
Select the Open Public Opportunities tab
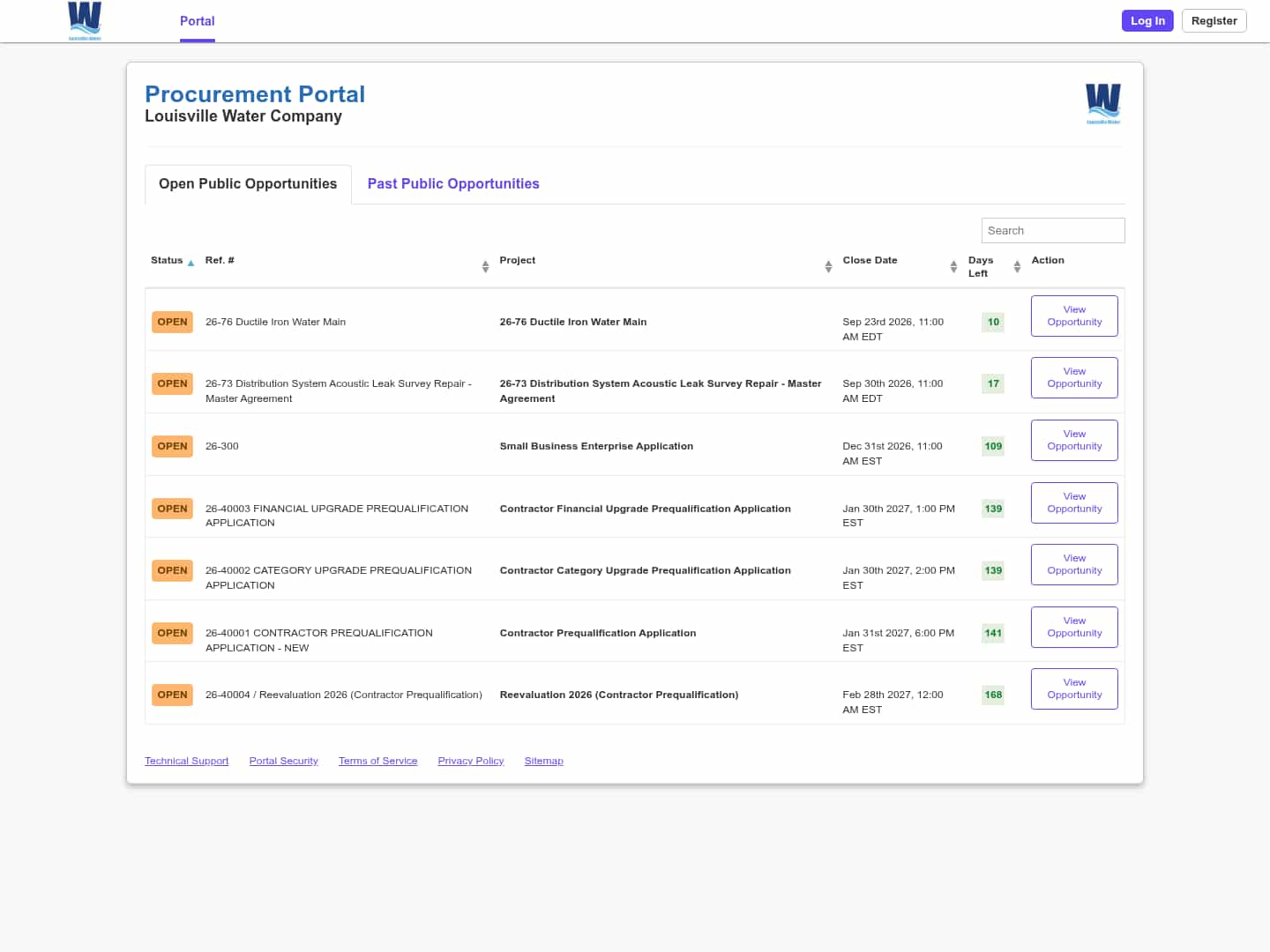[248, 183]
